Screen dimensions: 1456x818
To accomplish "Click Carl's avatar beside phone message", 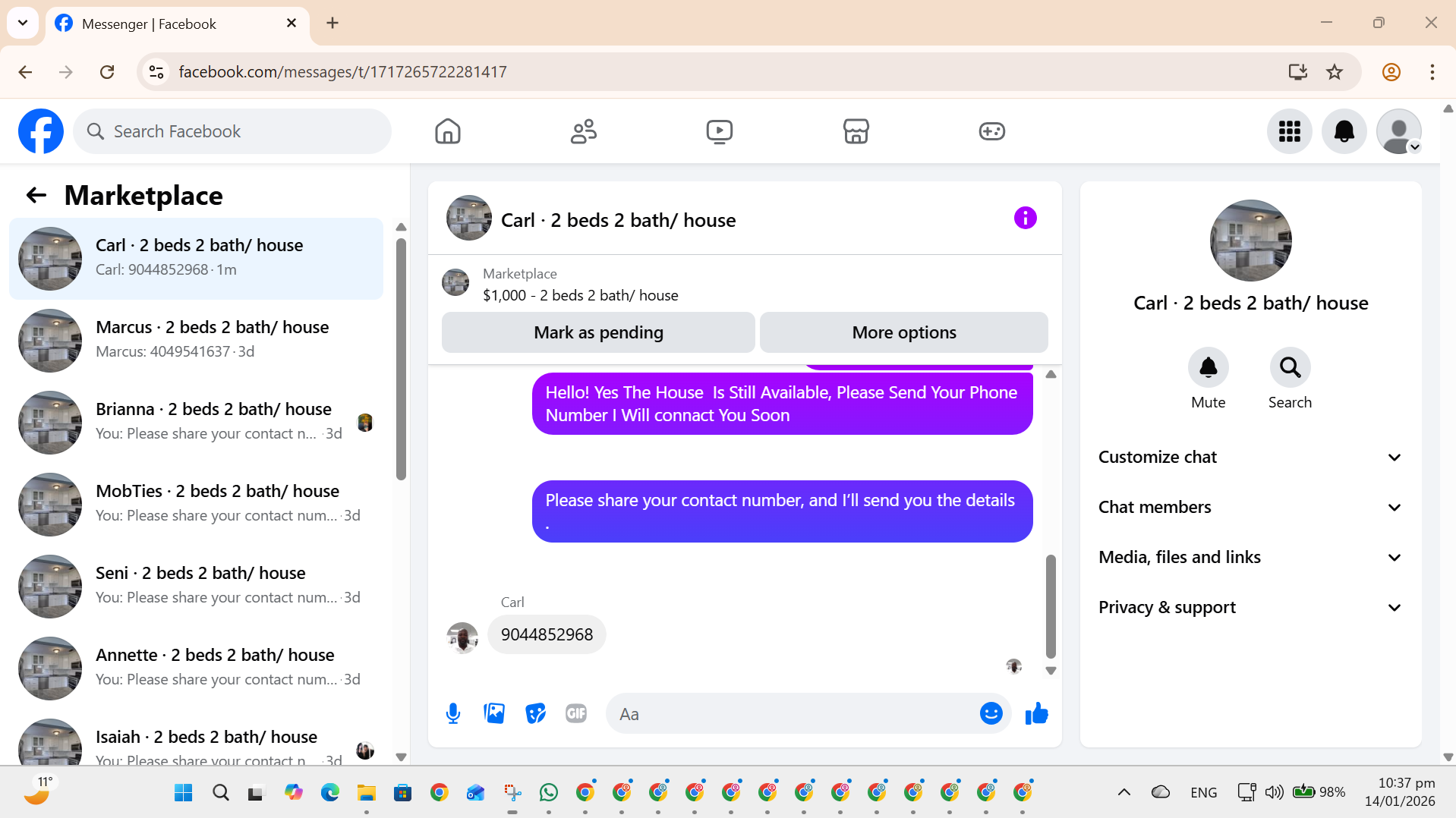I will tap(462, 637).
